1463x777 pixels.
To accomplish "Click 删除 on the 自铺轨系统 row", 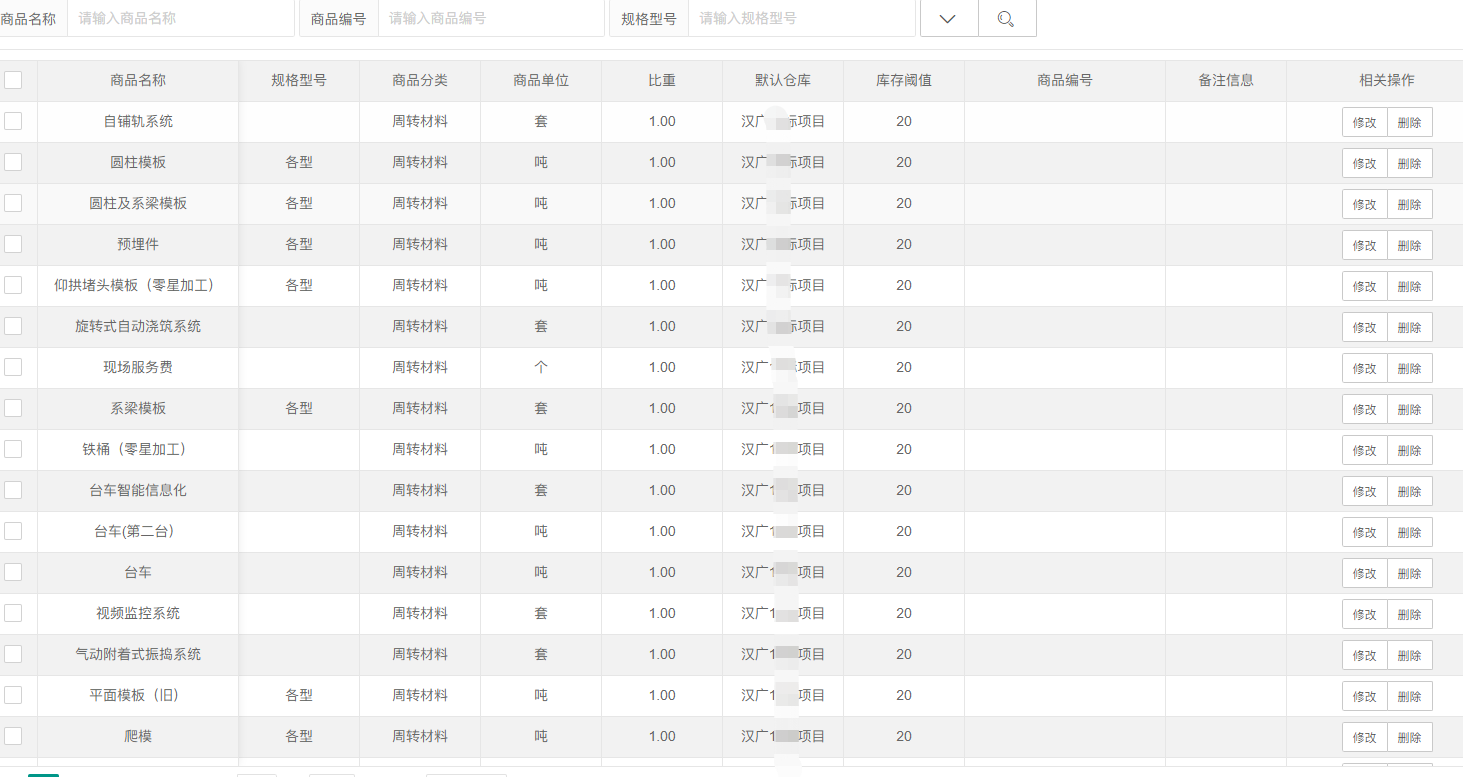I will tap(1410, 121).
